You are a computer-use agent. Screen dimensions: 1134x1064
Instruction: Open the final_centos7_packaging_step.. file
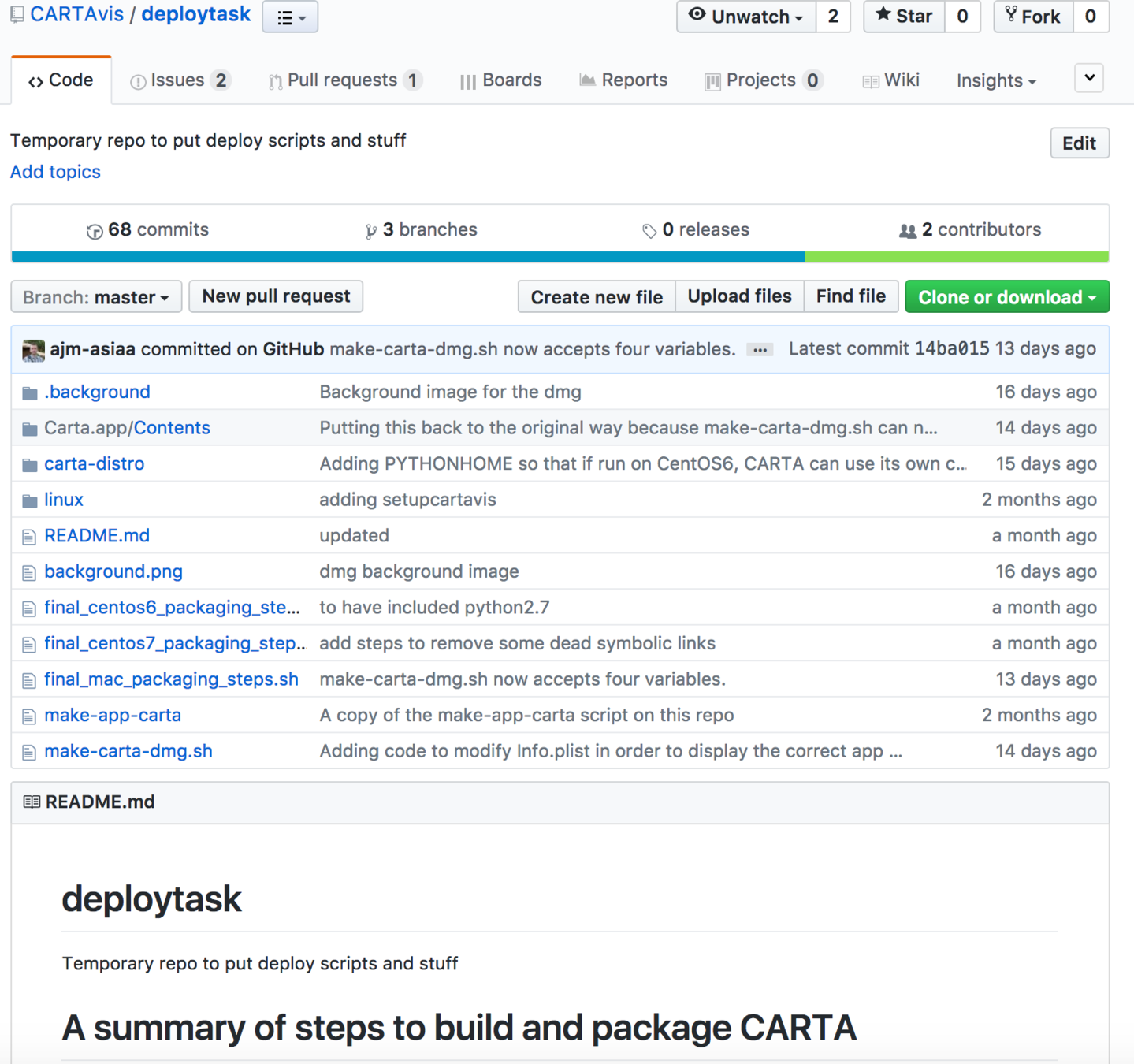174,643
